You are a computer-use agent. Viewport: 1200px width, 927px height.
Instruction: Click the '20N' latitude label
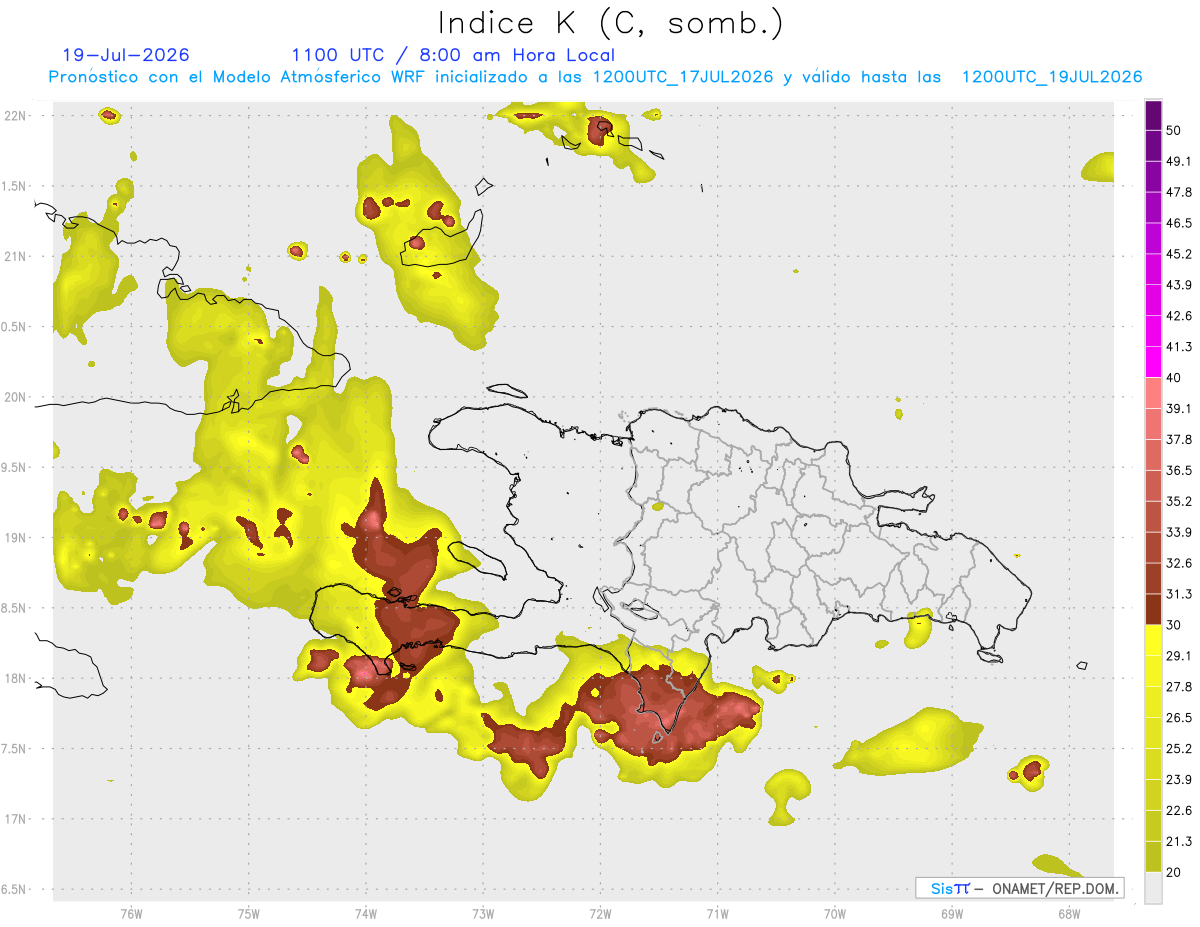pos(14,397)
